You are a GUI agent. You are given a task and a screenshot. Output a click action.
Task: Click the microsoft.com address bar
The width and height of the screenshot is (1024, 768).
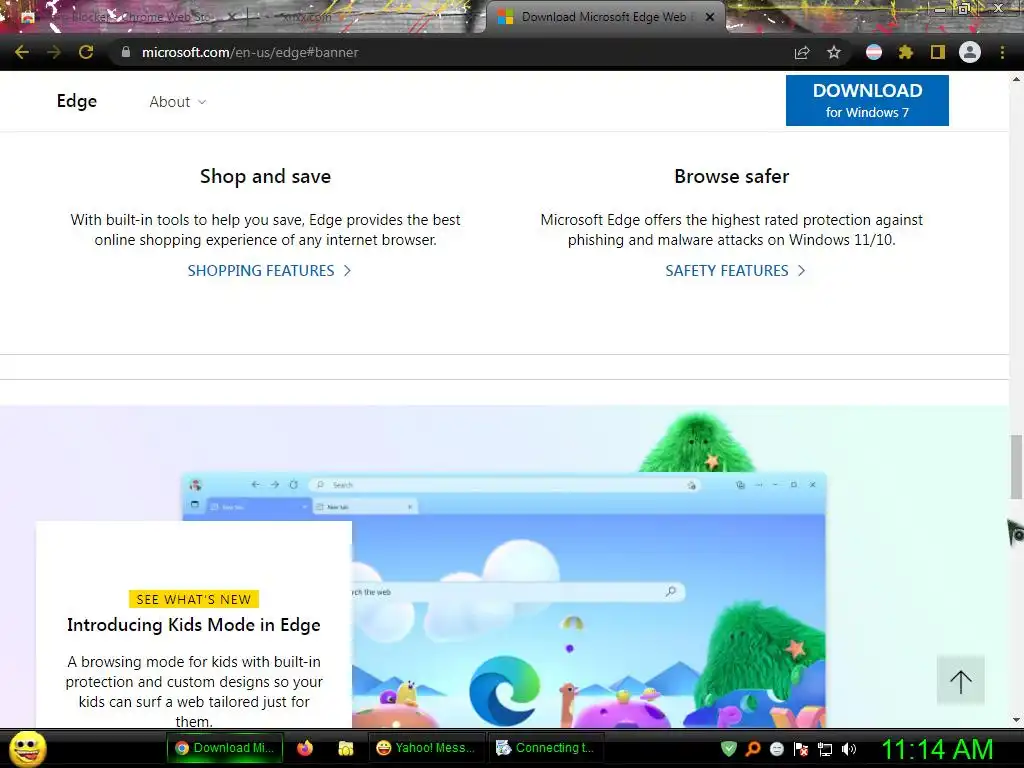pos(451,52)
